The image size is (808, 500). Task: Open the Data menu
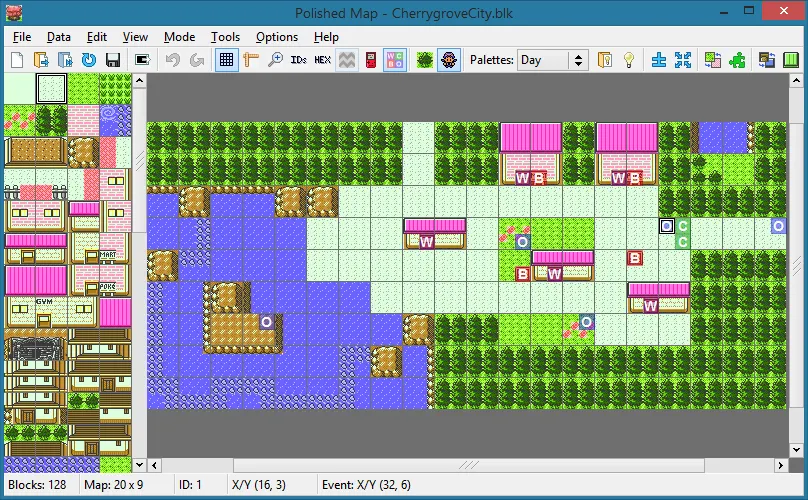click(59, 37)
